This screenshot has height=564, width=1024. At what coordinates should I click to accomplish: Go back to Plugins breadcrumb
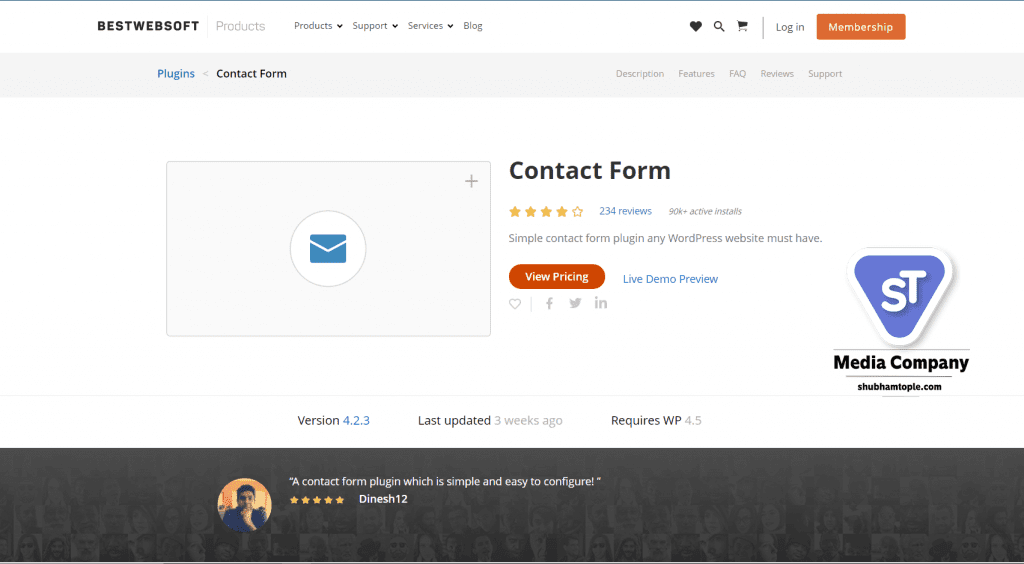(x=176, y=74)
